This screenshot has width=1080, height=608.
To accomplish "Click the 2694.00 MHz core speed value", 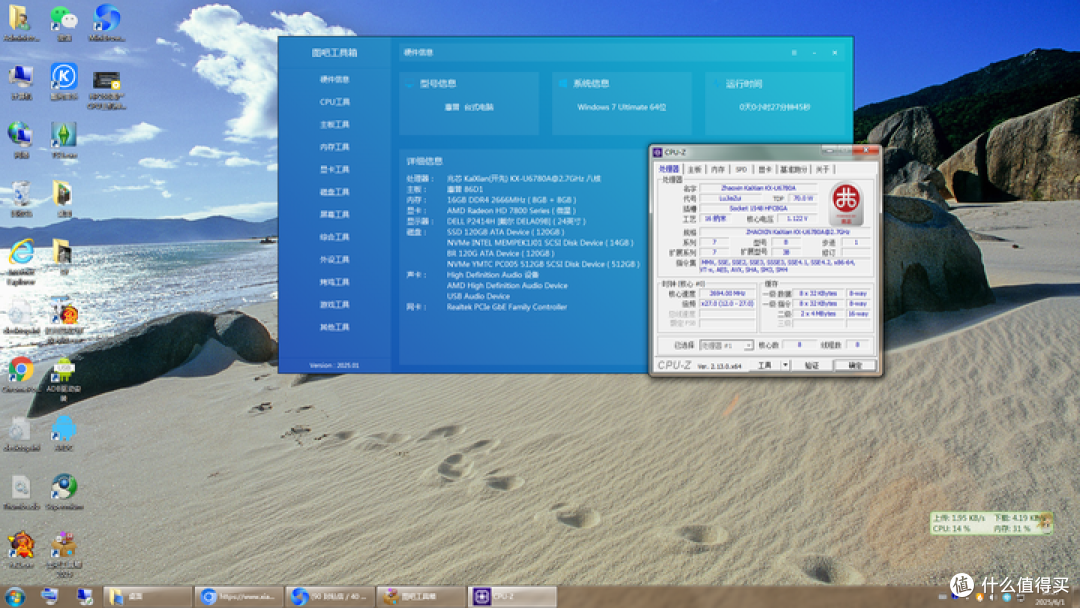I will pyautogui.click(x=727, y=293).
